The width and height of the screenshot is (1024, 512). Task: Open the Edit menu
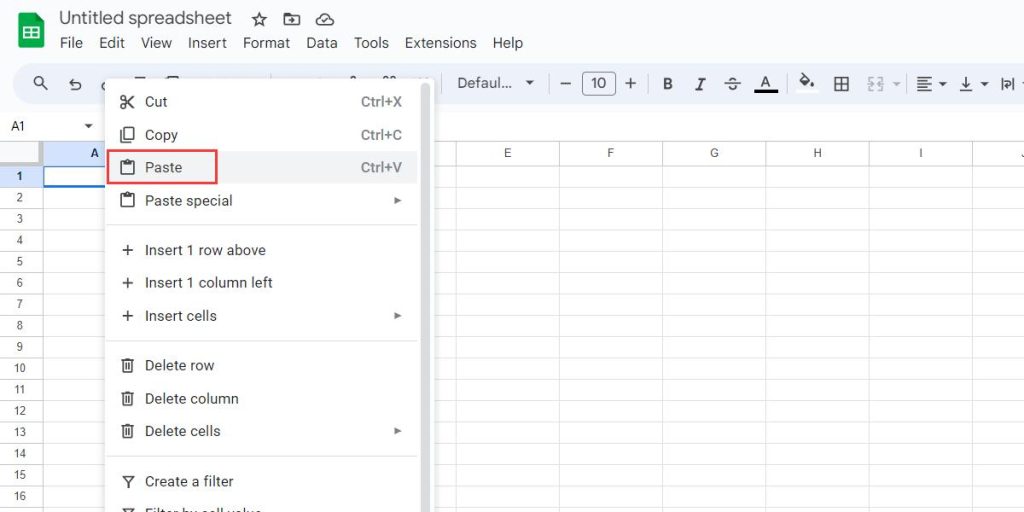(112, 43)
